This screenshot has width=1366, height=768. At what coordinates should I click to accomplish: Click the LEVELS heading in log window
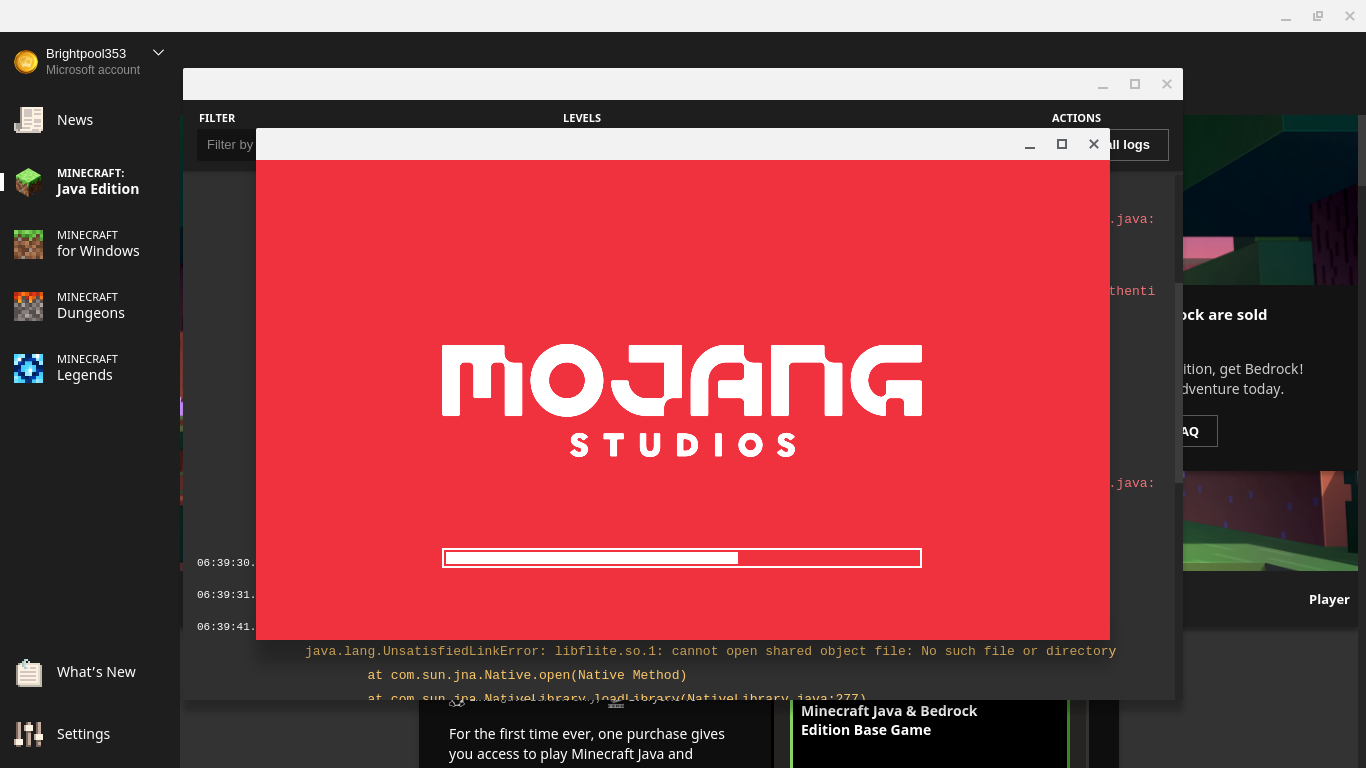(582, 118)
